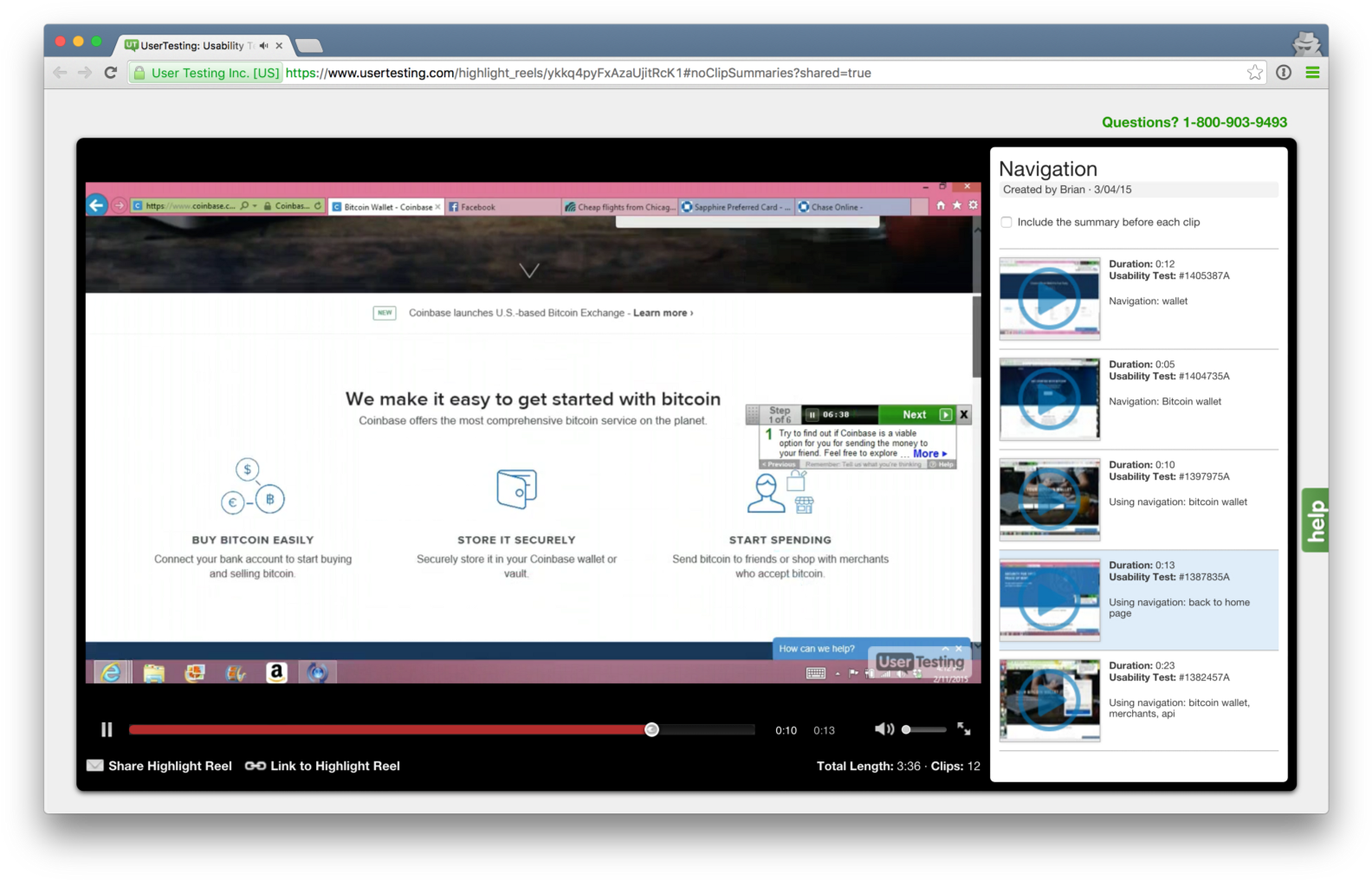Click the chain Link to Highlight Reel icon

coord(255,766)
